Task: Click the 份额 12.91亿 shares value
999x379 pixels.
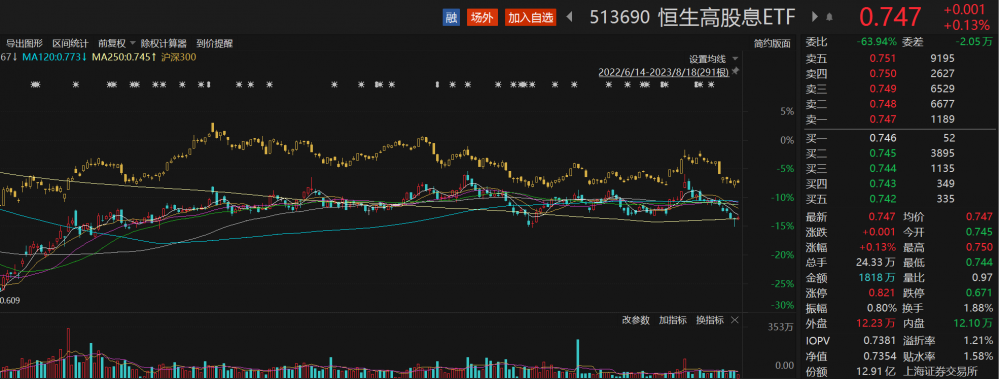Action: click(877, 371)
